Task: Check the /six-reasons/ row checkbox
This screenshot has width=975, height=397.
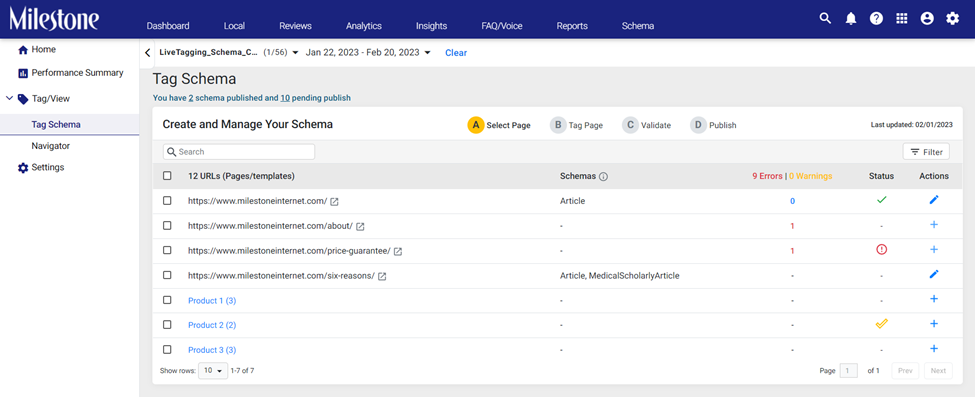Action: point(167,275)
